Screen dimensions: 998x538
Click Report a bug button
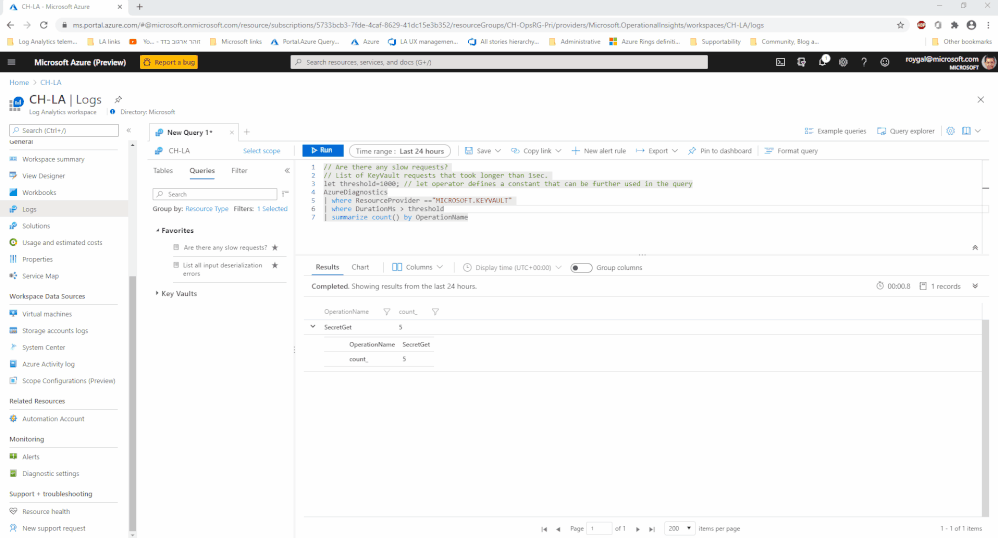click(x=169, y=62)
